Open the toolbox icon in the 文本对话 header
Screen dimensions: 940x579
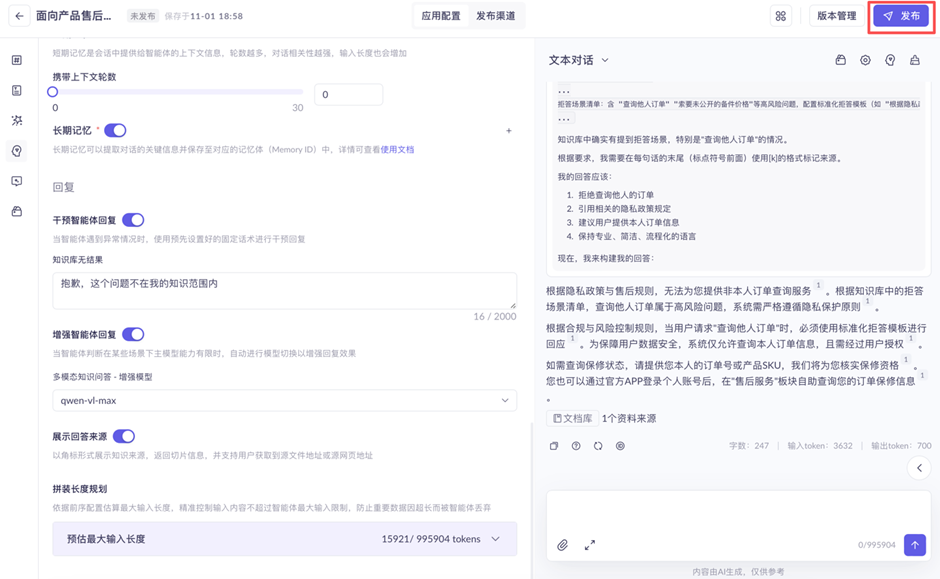[x=840, y=60]
